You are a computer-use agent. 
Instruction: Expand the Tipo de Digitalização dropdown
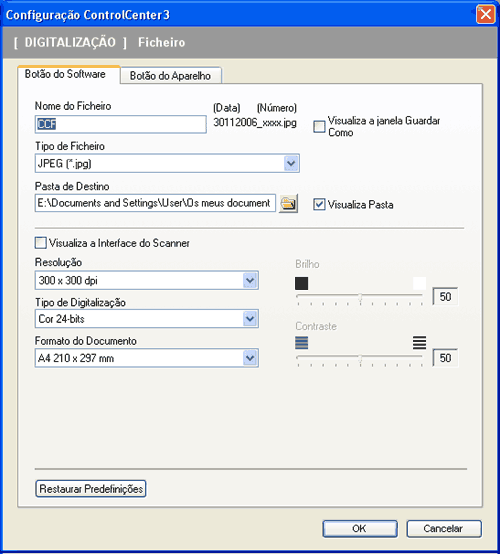250,319
